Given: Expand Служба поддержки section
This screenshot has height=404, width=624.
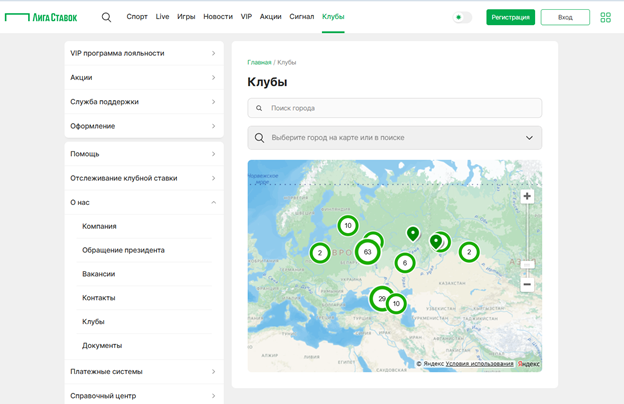Looking at the screenshot, I should click(x=144, y=102).
